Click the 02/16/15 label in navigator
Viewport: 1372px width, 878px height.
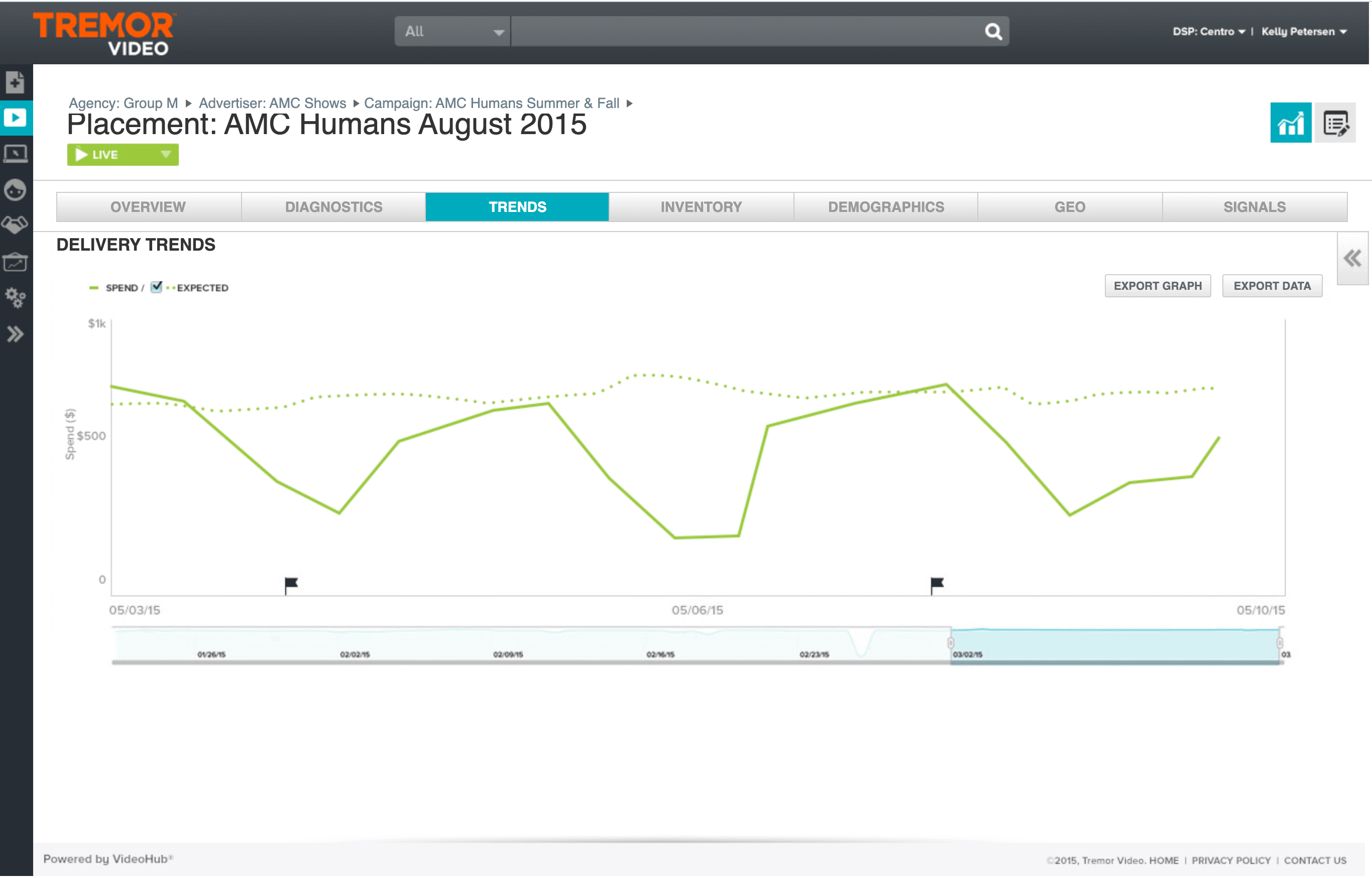pyautogui.click(x=660, y=654)
